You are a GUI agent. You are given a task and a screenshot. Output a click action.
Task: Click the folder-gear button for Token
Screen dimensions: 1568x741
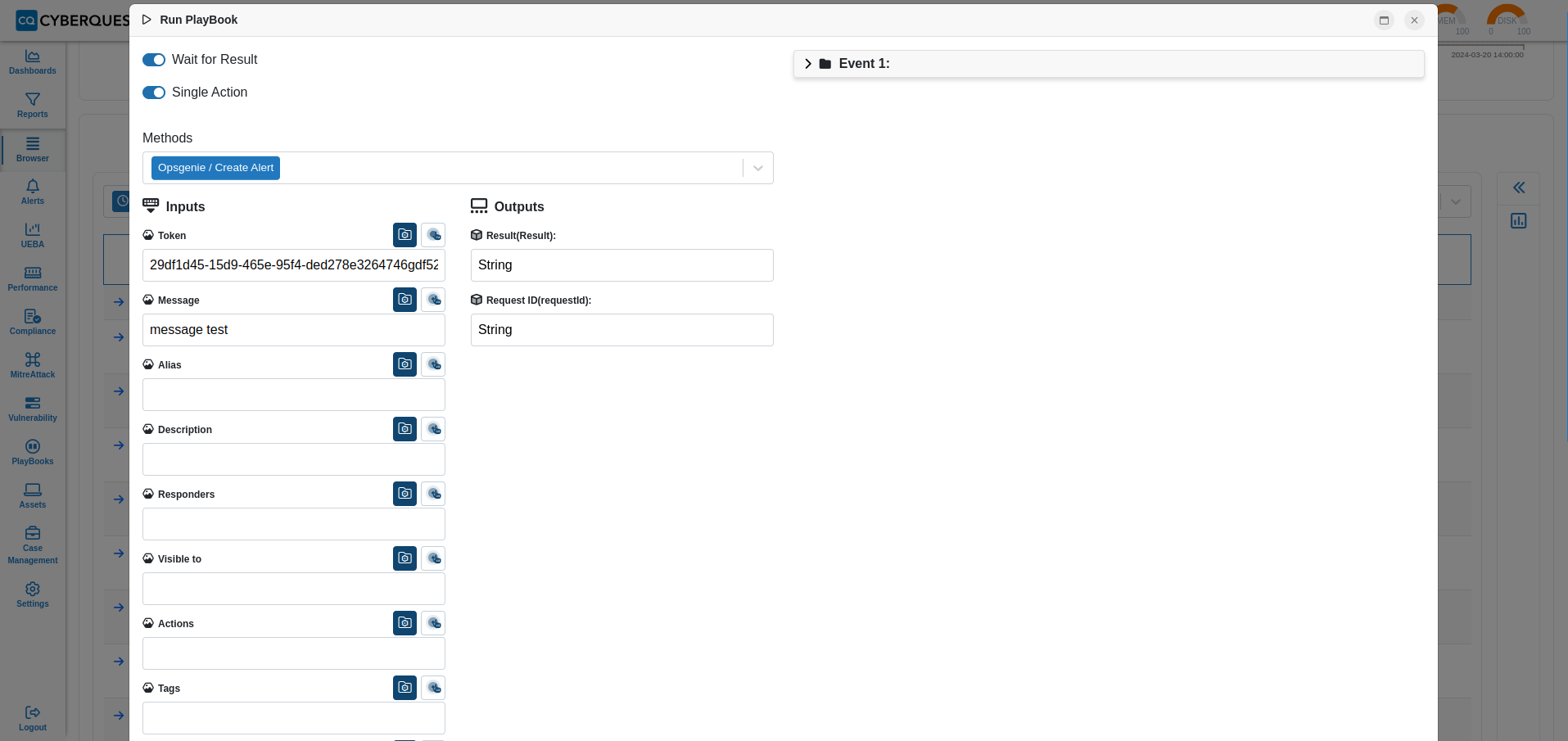click(x=404, y=235)
